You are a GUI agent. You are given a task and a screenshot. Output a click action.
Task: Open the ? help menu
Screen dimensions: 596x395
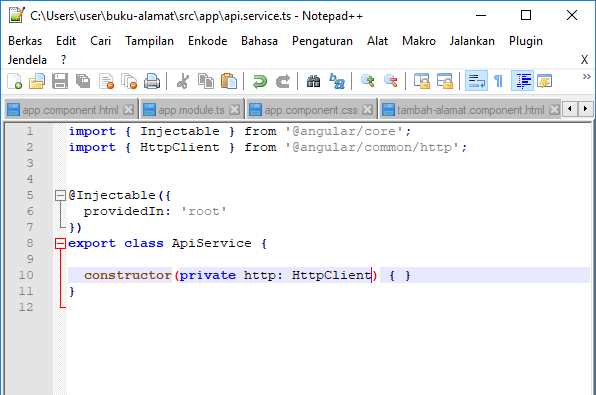pos(63,60)
